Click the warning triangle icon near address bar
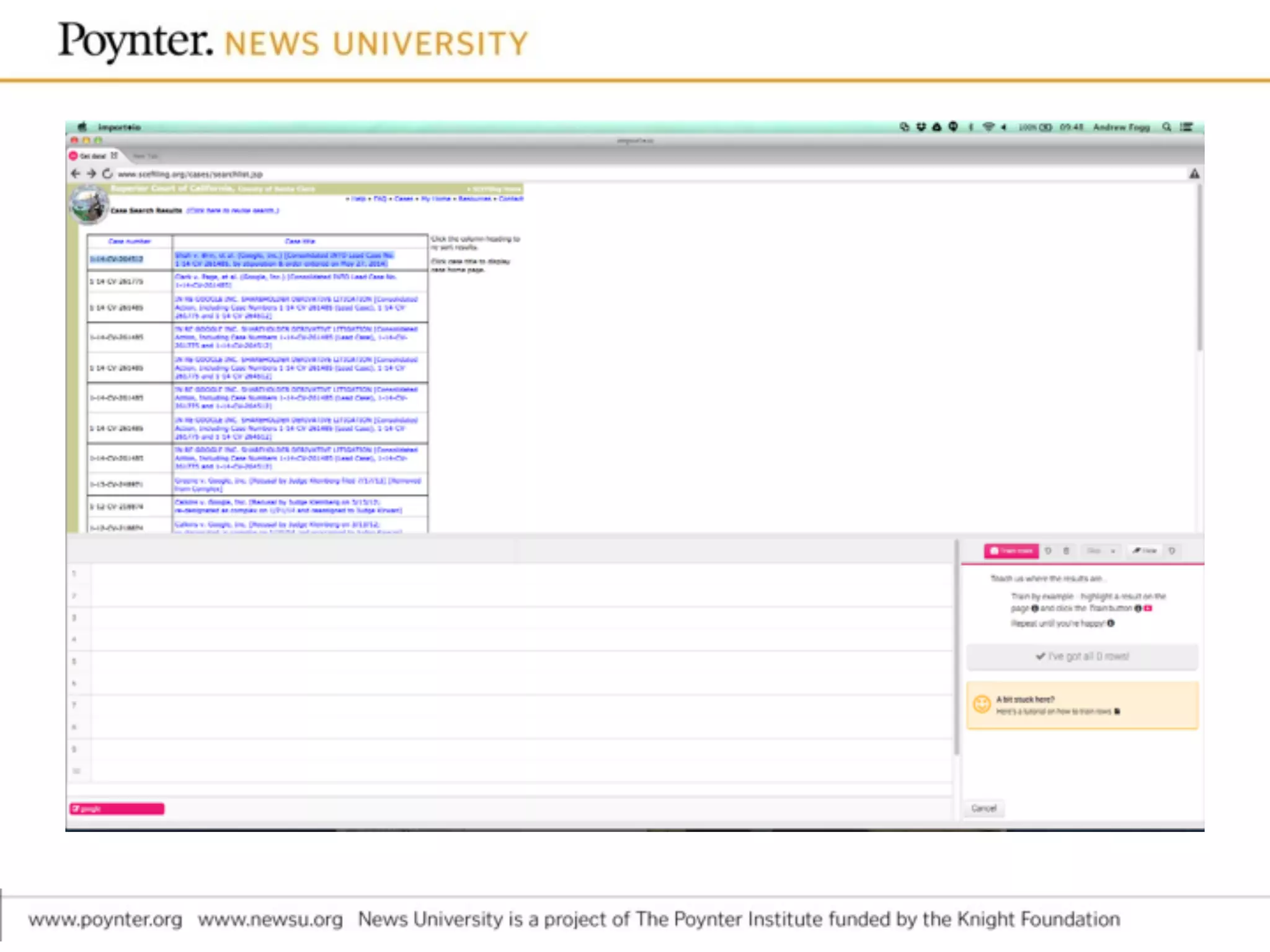Screen dimensions: 1270x952 (x=1194, y=174)
